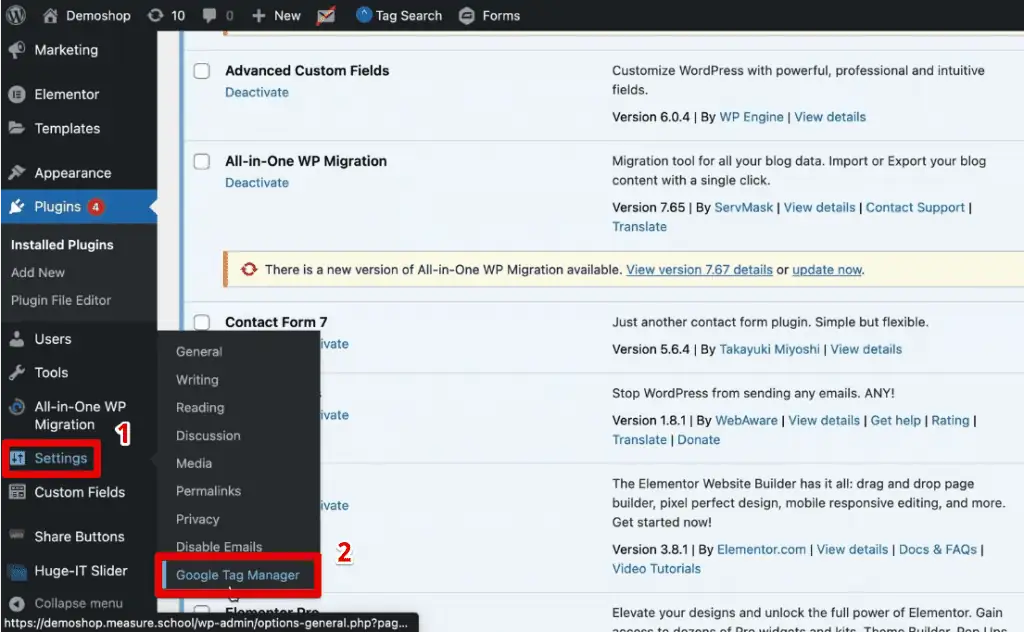The width and height of the screenshot is (1024, 632).
Task: Tick the Contact Form 7 checkbox
Action: pyautogui.click(x=201, y=322)
